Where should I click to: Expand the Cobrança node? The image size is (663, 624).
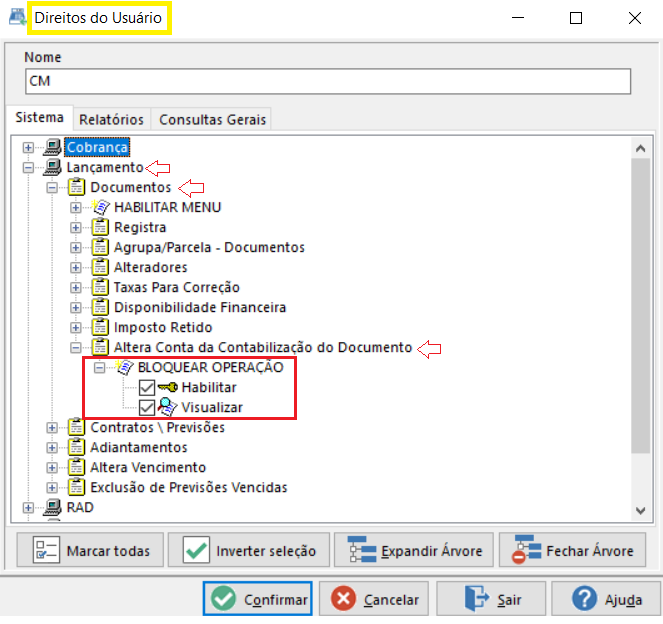tap(28, 148)
